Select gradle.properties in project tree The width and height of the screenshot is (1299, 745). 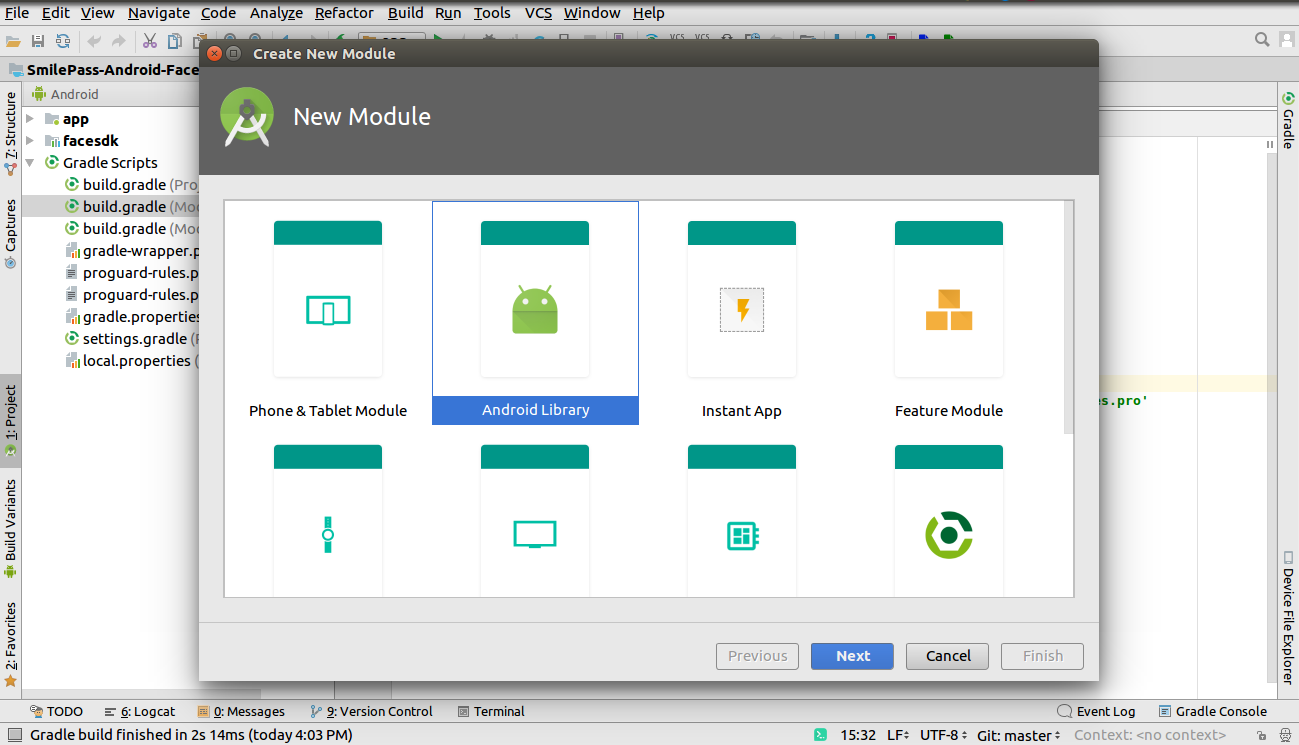tap(131, 317)
